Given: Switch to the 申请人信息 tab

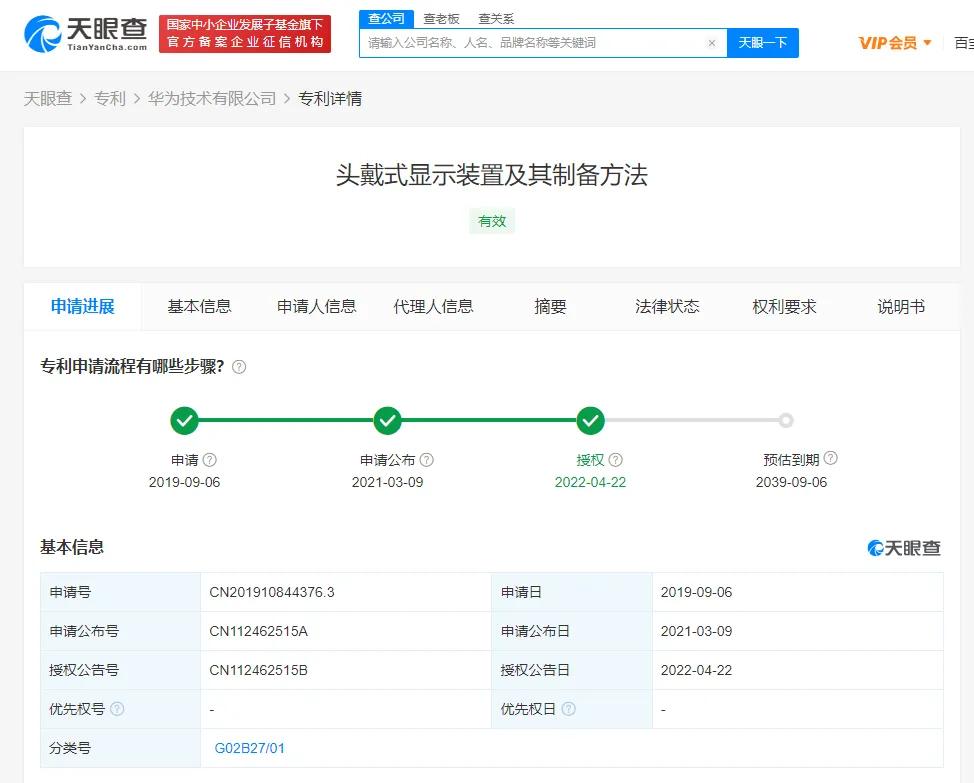Looking at the screenshot, I should coord(316,306).
